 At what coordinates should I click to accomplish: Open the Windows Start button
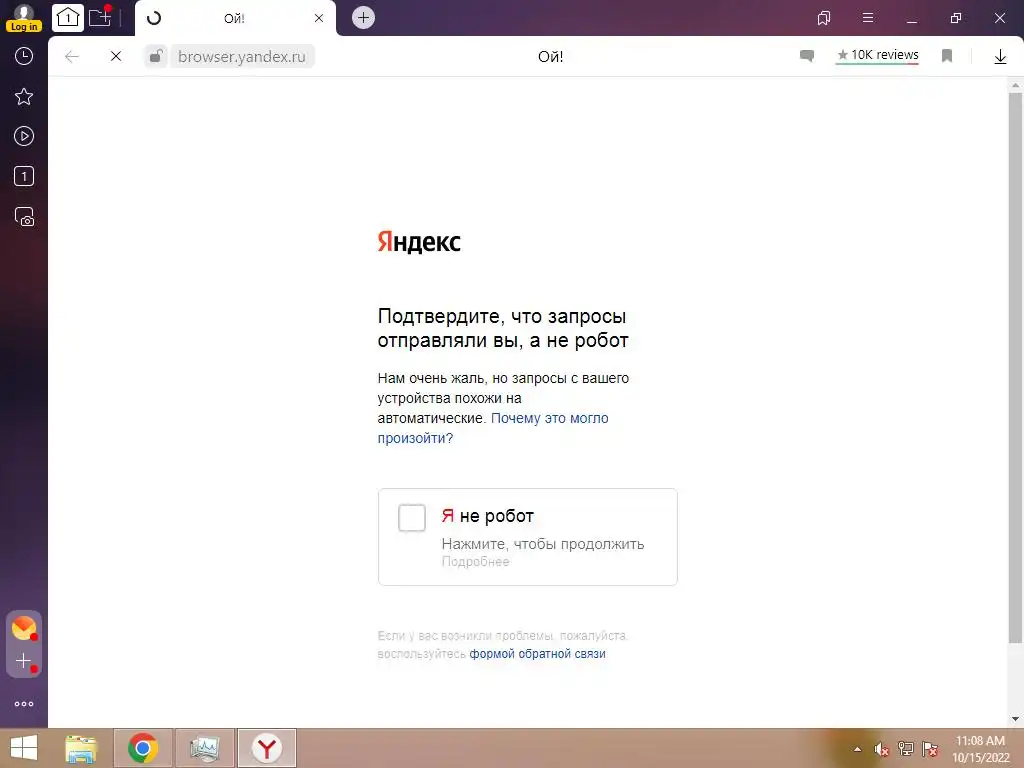(24, 748)
